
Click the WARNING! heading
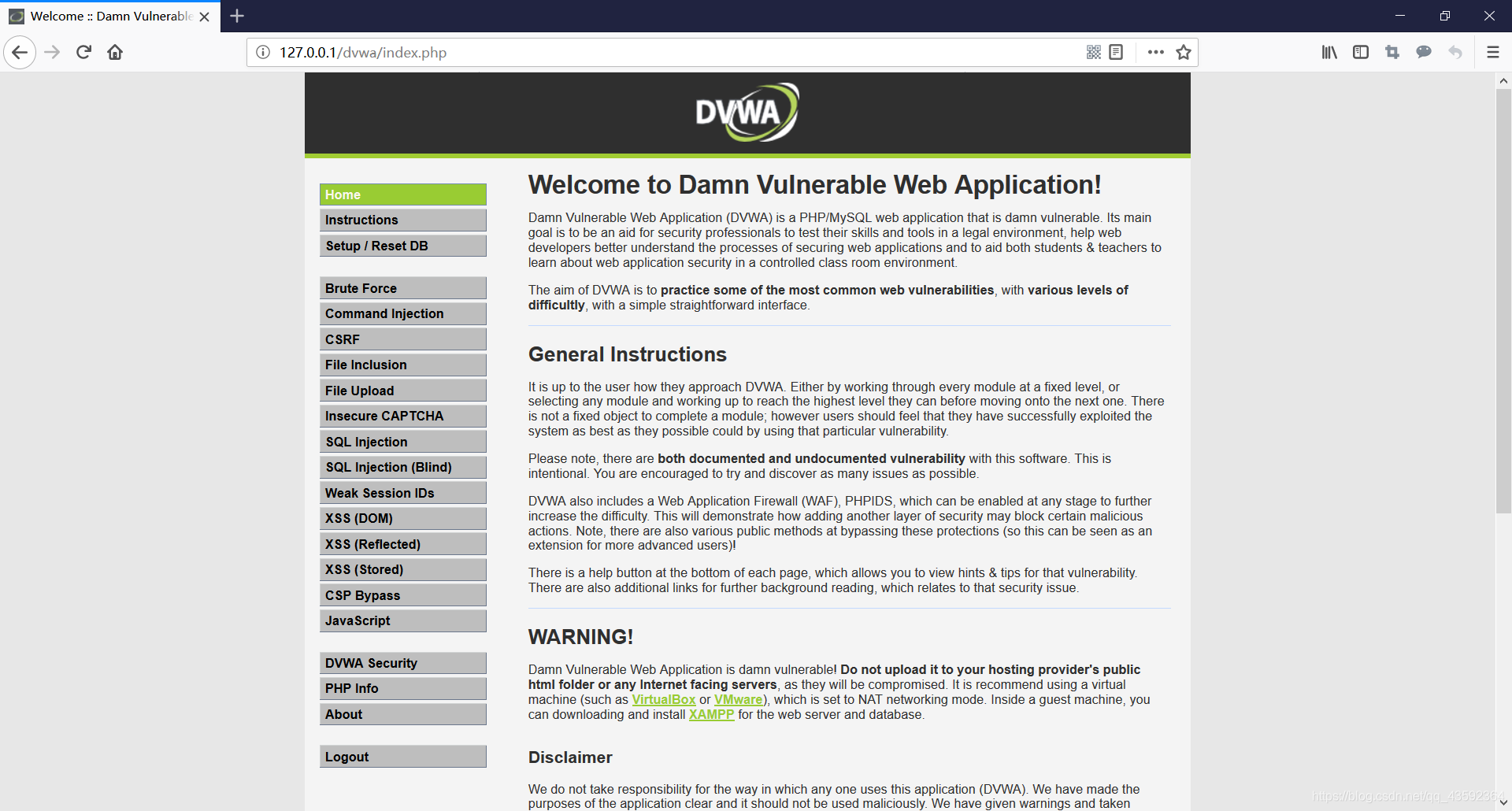click(581, 637)
